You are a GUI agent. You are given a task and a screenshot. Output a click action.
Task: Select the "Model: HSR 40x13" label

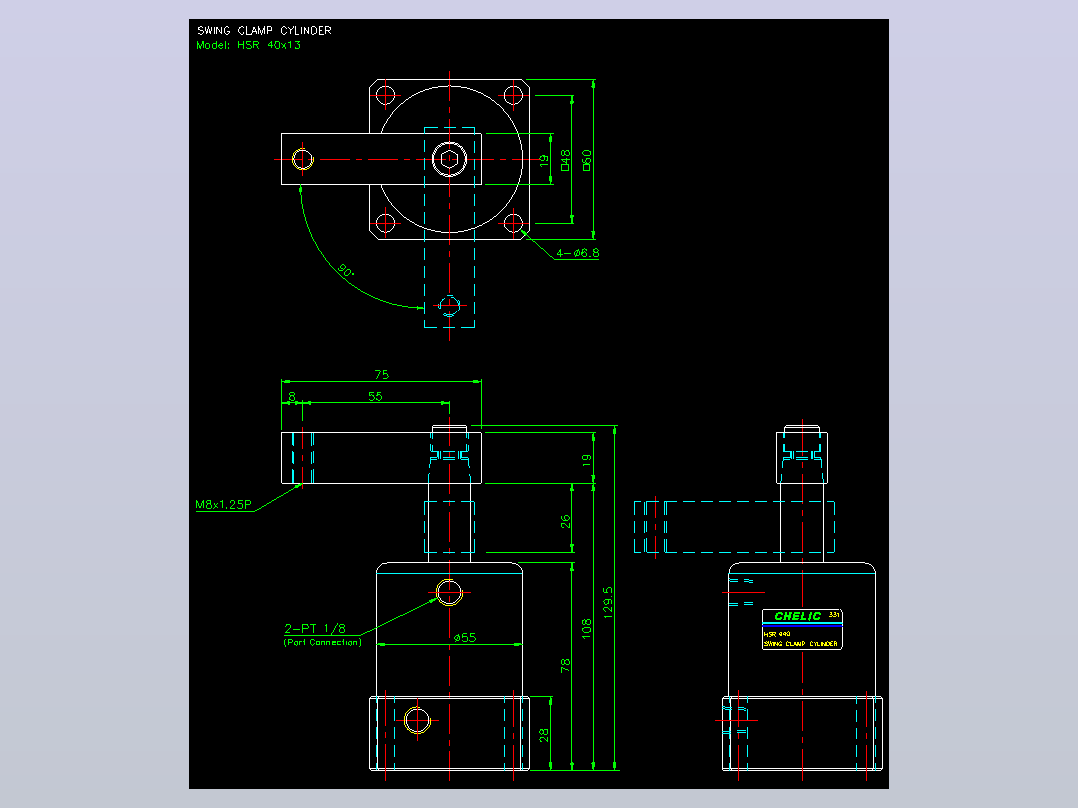click(248, 45)
